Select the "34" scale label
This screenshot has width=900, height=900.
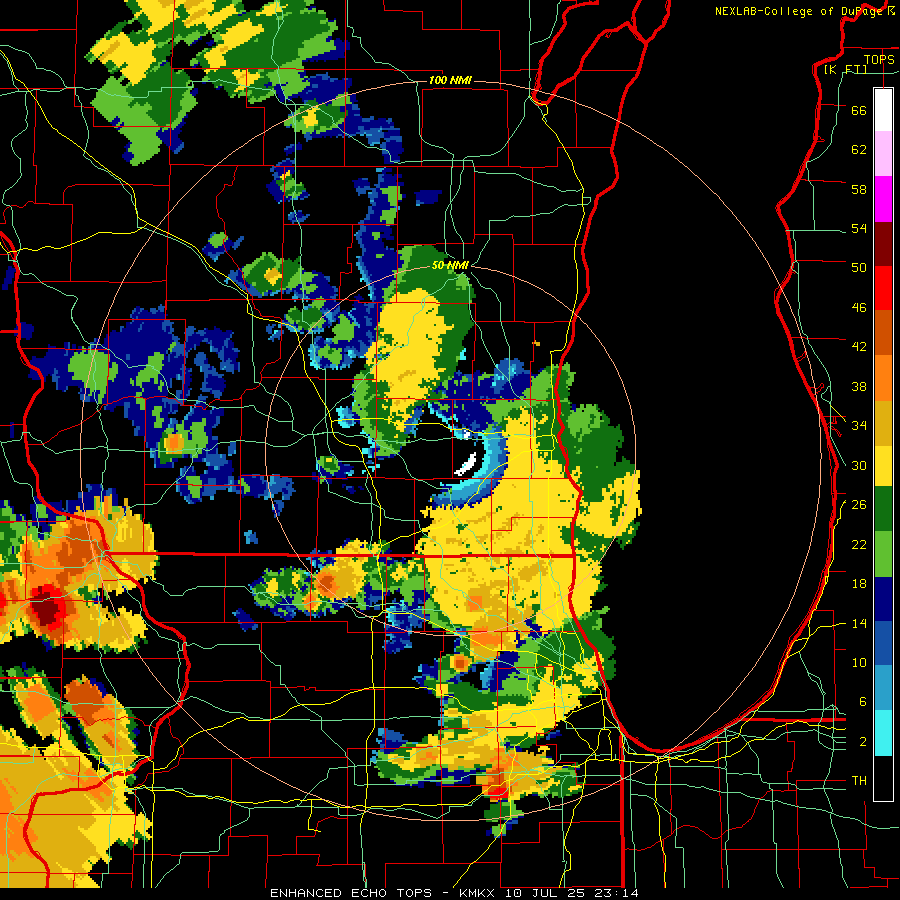point(859,426)
